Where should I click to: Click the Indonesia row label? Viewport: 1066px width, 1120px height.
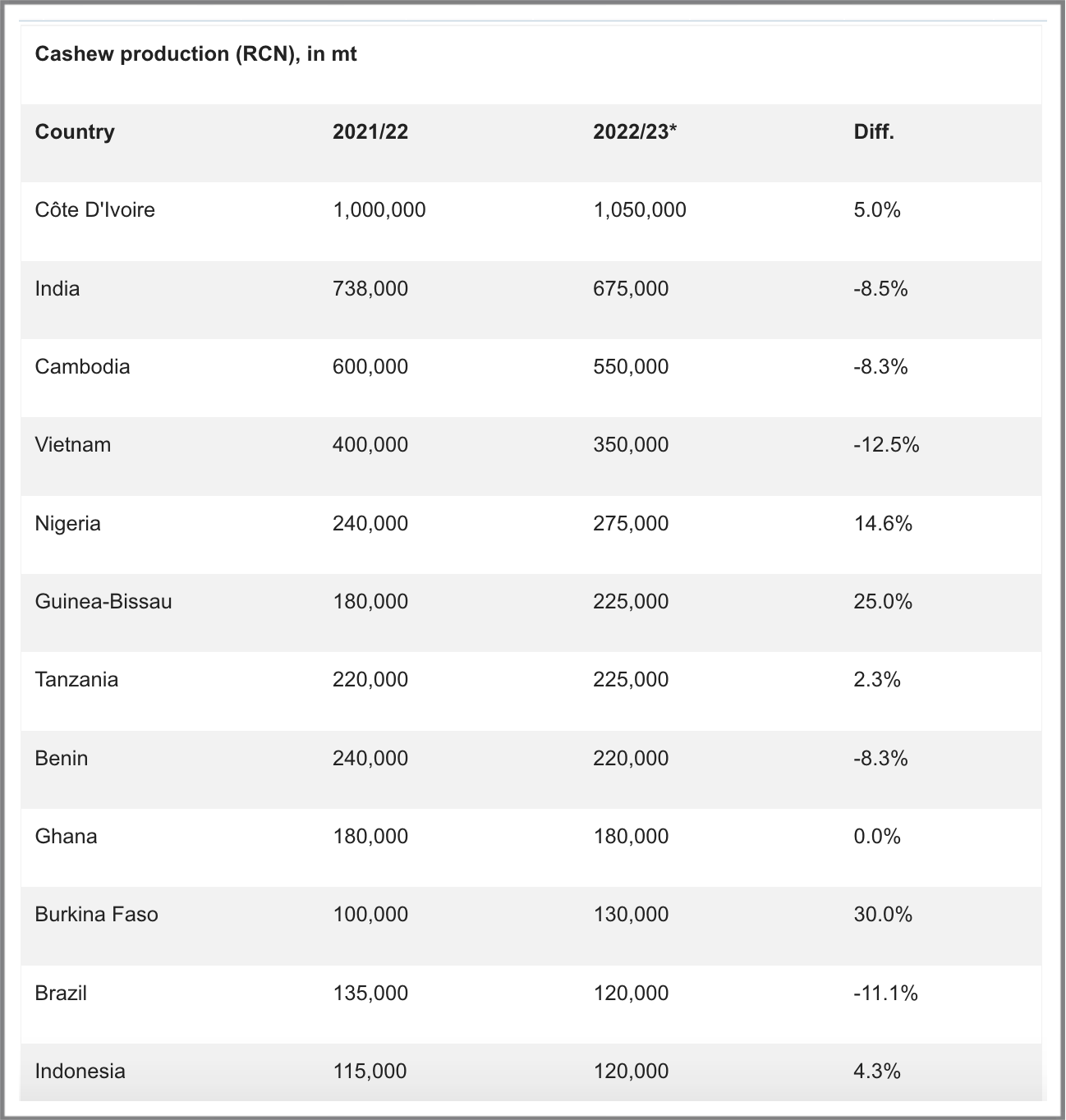(80, 1072)
